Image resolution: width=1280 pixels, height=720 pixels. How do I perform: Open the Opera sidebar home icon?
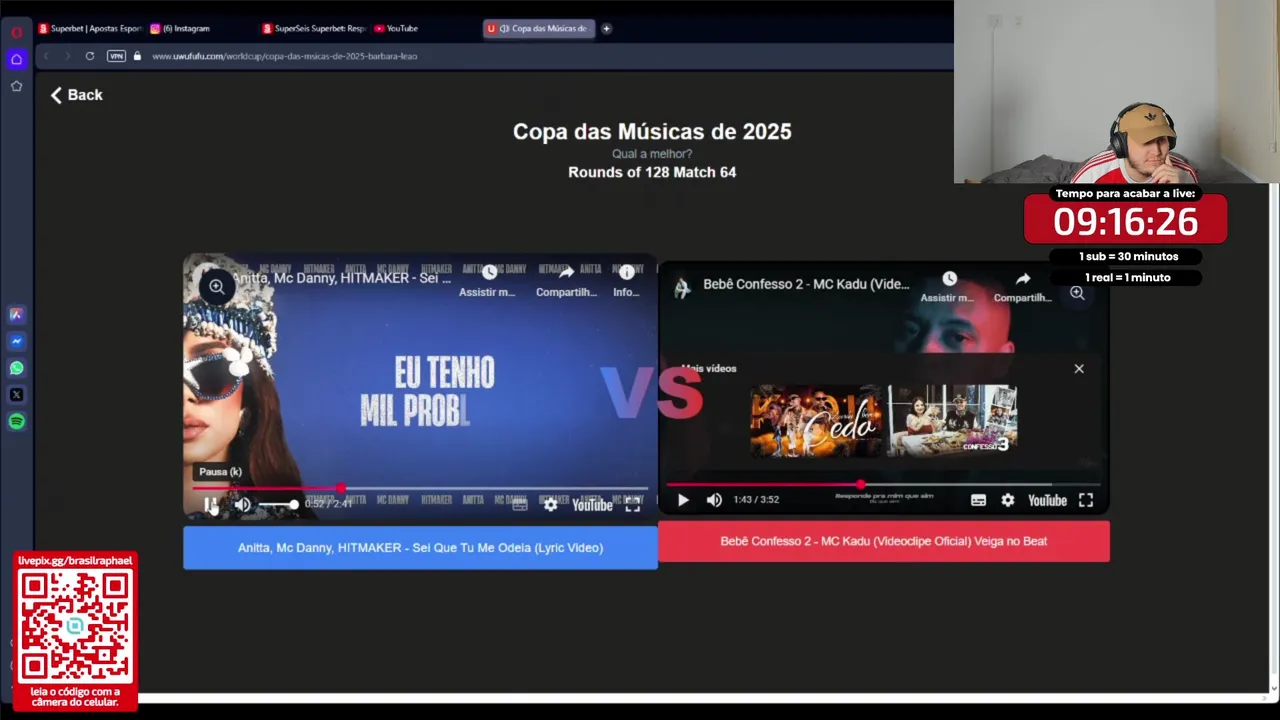click(x=16, y=59)
